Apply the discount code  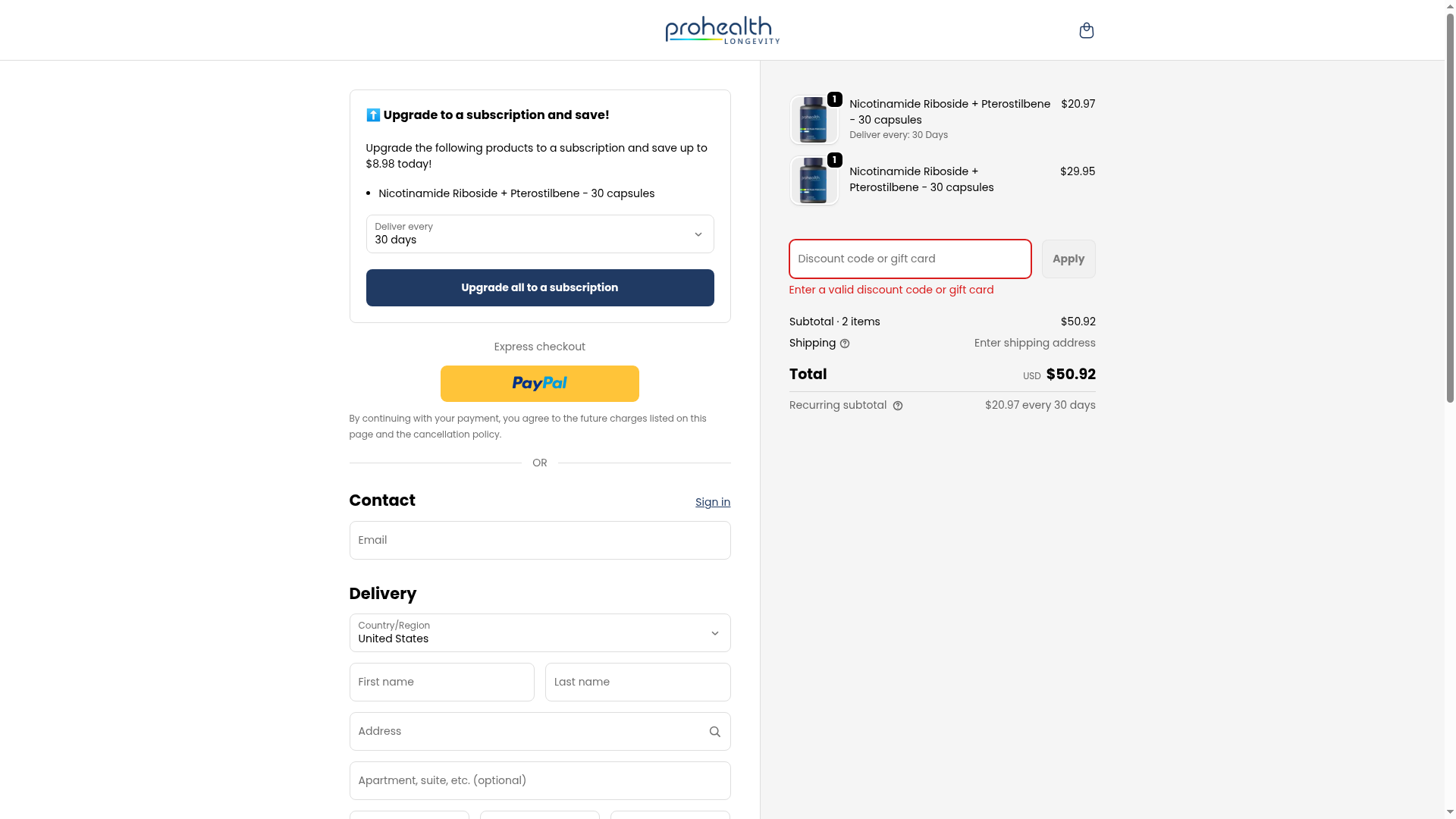point(1068,259)
